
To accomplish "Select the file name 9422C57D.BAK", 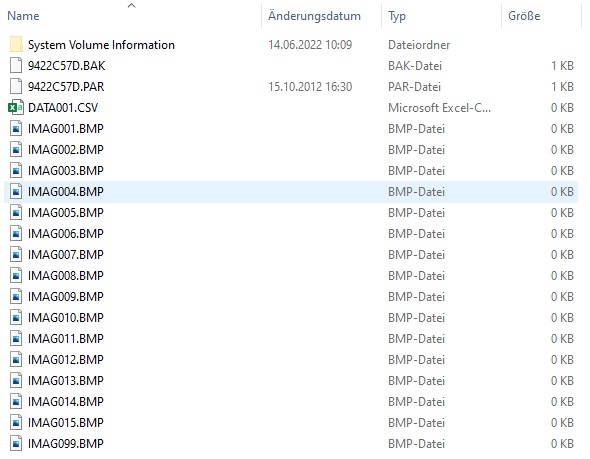I will coord(67,66).
